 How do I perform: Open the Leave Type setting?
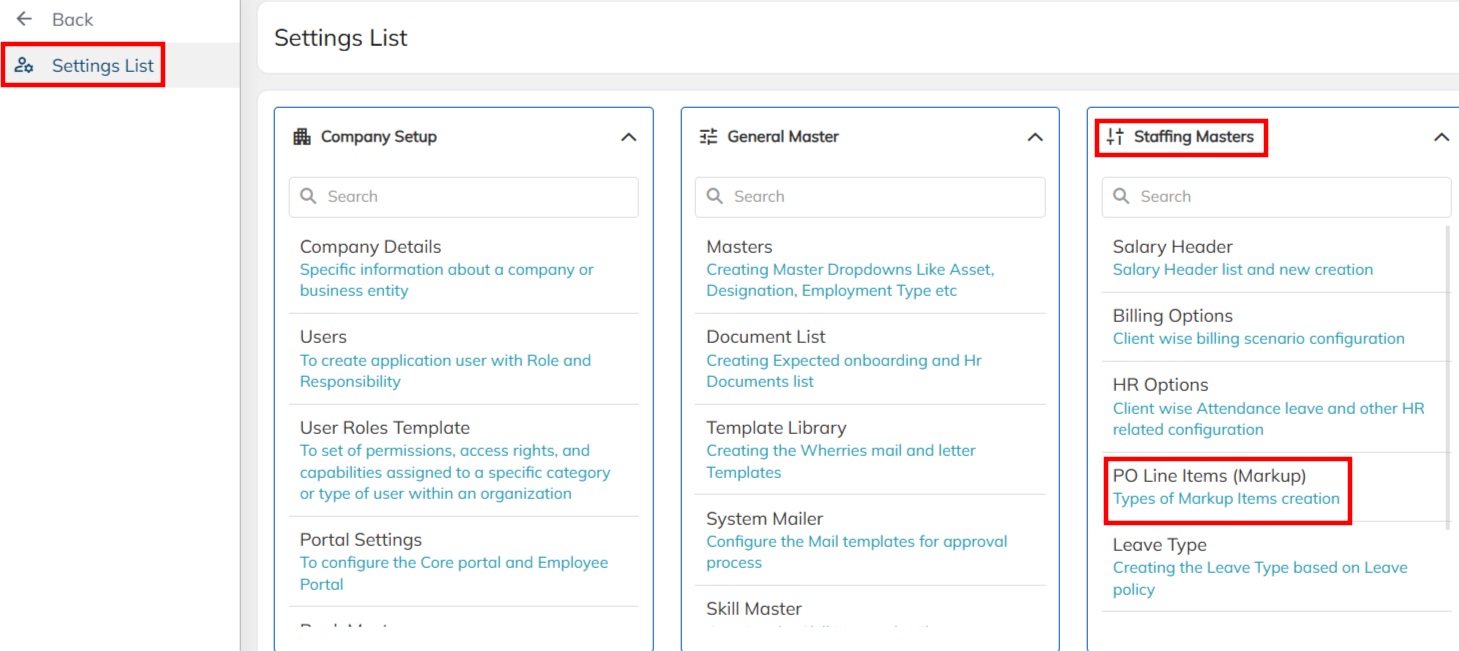[1159, 545]
